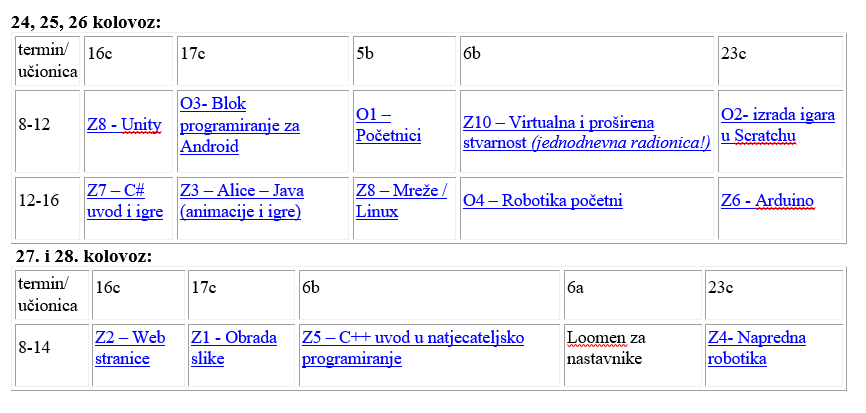Click the 8-14 time slot cell
This screenshot has height=413, width=866.
point(52,355)
